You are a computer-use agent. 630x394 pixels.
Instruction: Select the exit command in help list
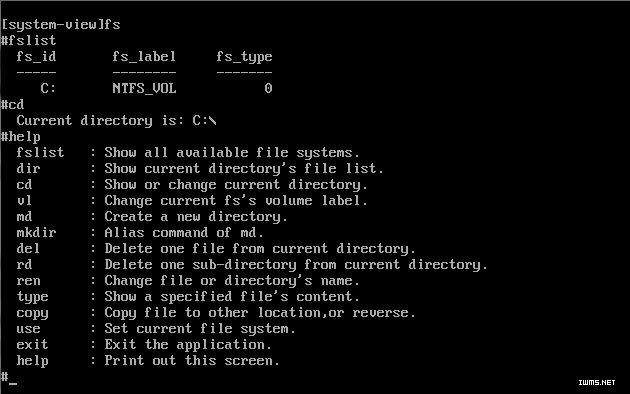pyautogui.click(x=32, y=345)
